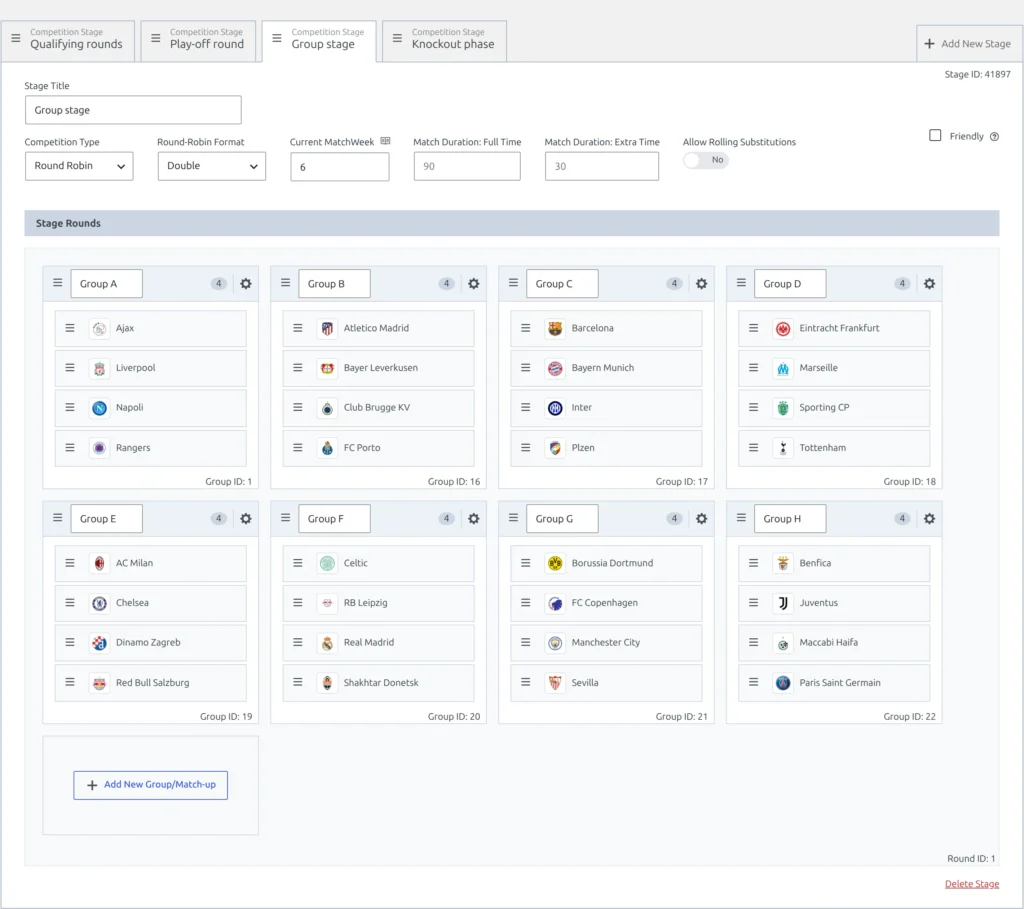The image size is (1024, 909).
Task: Switch to Knockout phase stage tab
Action: [x=444, y=40]
